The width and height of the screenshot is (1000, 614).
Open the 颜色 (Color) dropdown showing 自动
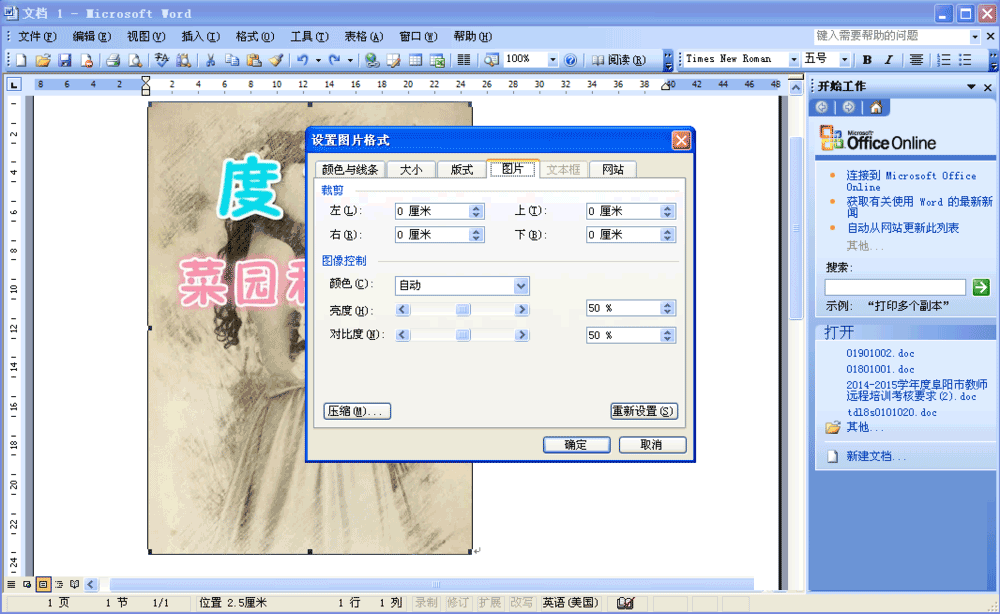coord(519,286)
